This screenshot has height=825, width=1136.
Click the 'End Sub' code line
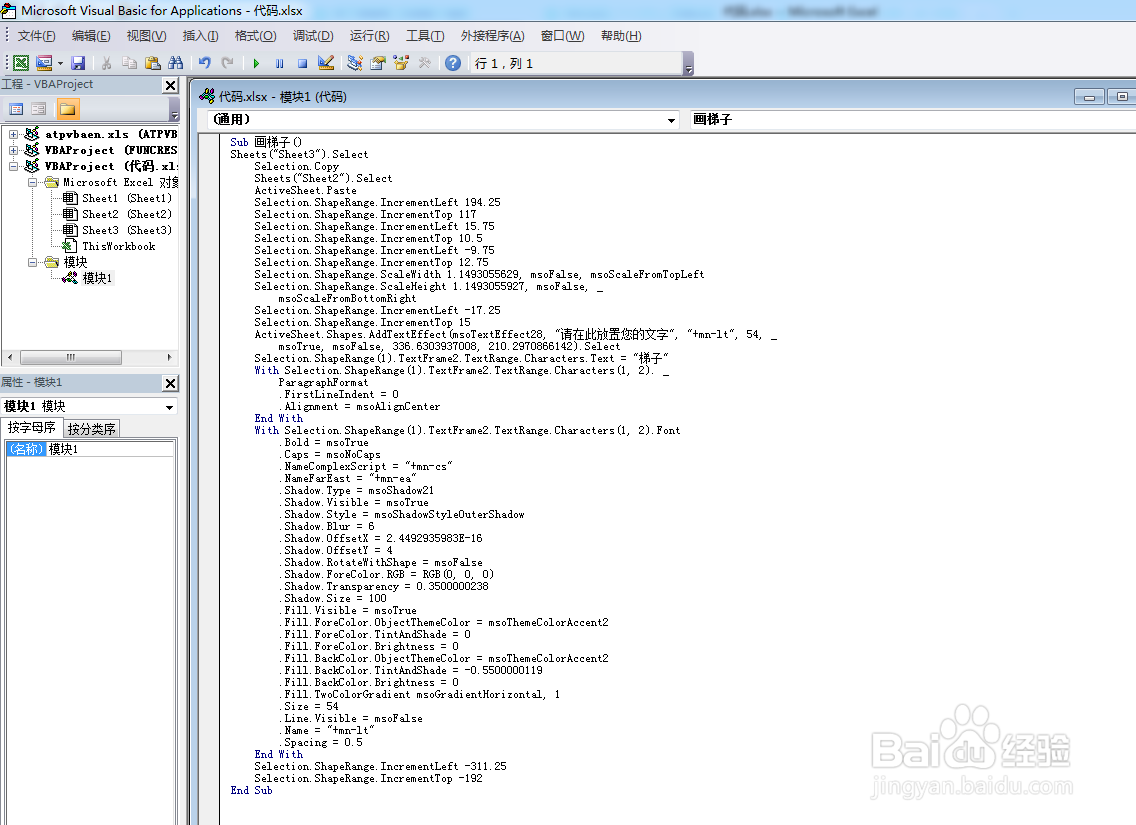click(251, 790)
